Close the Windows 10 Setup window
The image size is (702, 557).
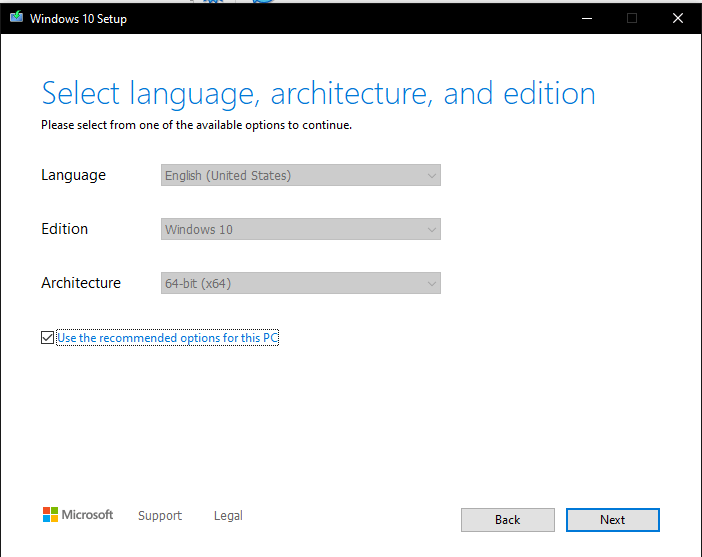coord(678,18)
